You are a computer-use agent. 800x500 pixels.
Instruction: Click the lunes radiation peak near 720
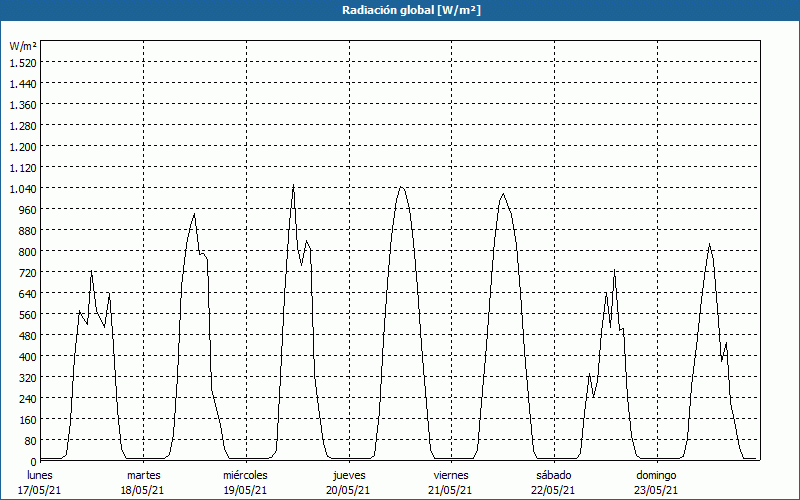click(91, 271)
